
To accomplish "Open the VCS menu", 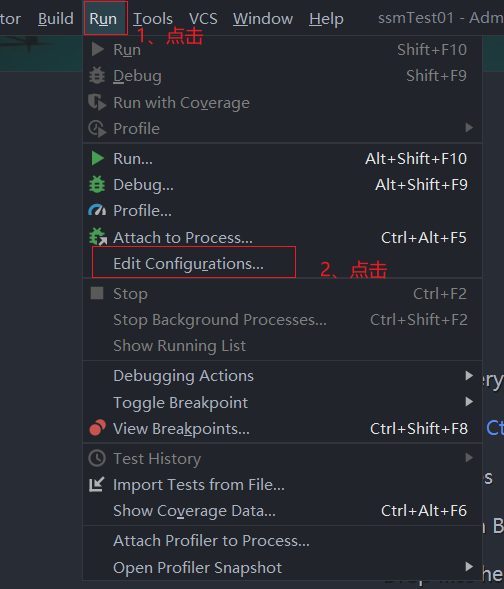I will [203, 18].
